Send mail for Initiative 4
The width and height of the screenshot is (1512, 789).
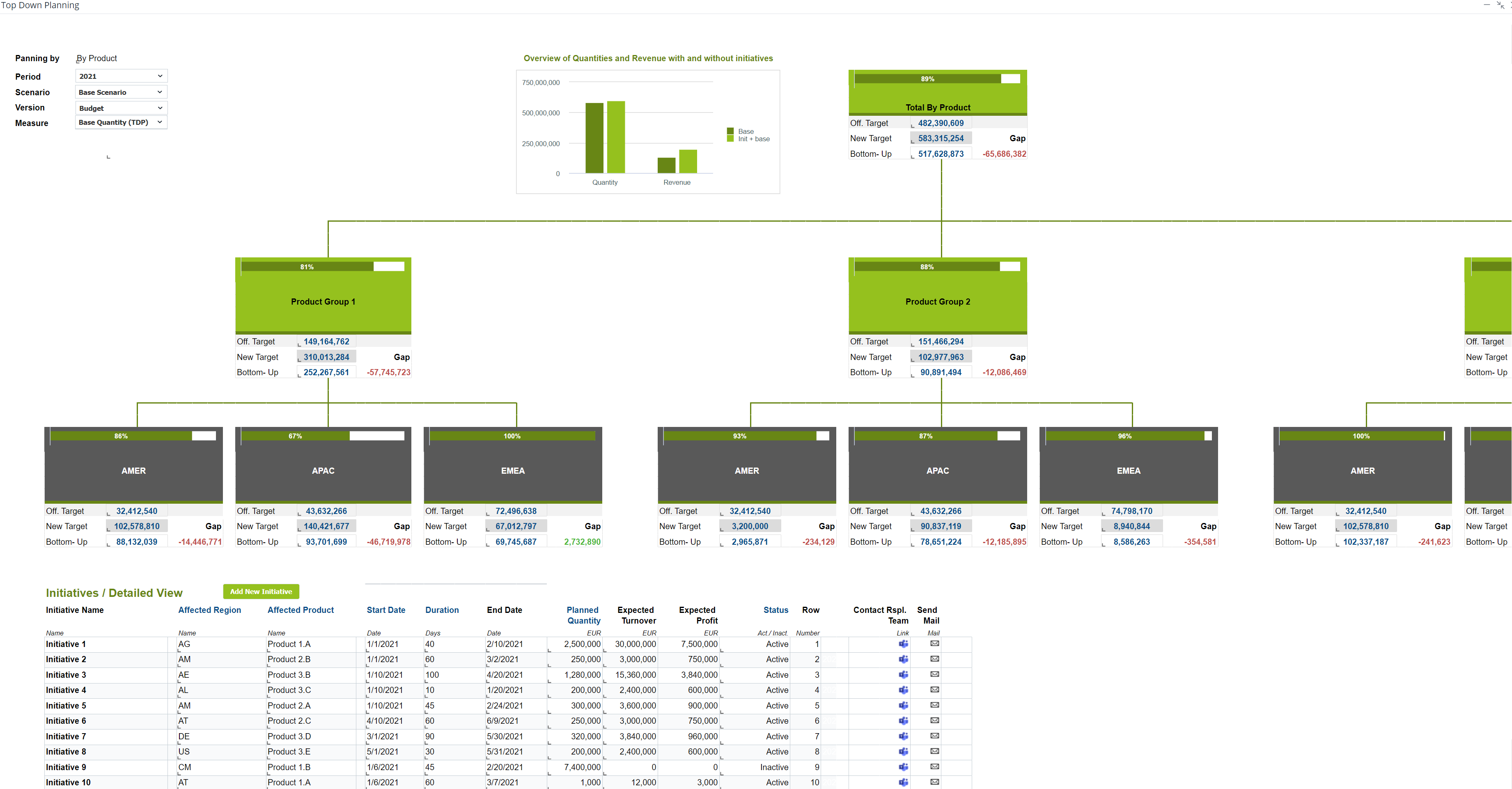[x=934, y=689]
